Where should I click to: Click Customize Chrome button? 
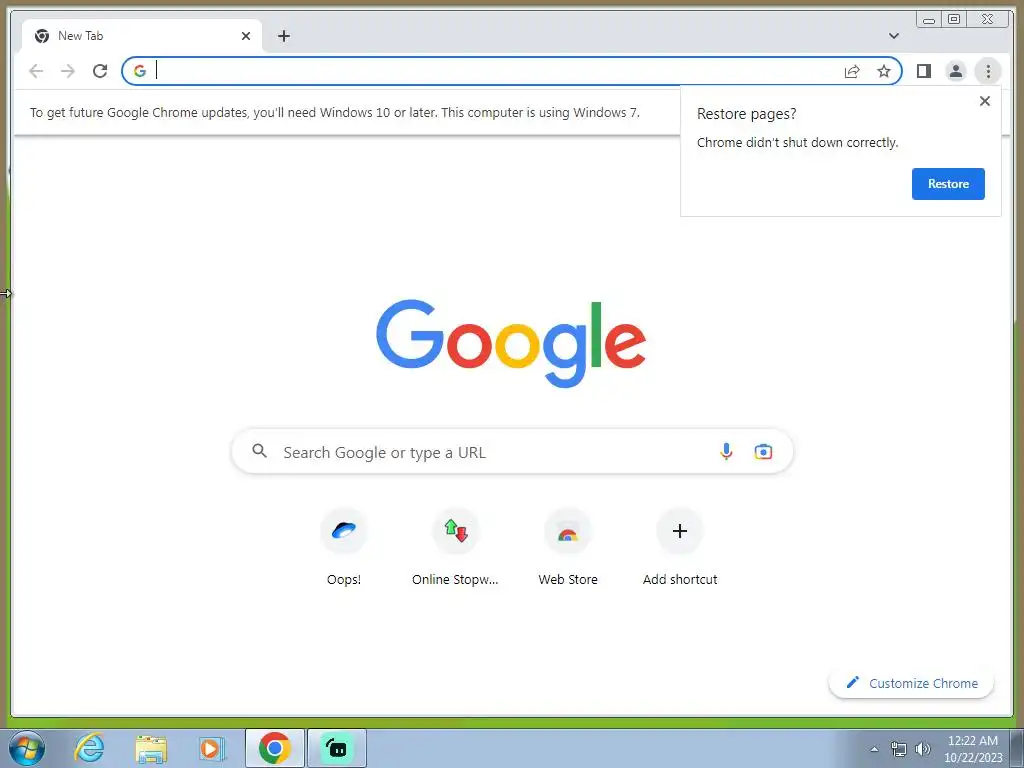pyautogui.click(x=911, y=683)
